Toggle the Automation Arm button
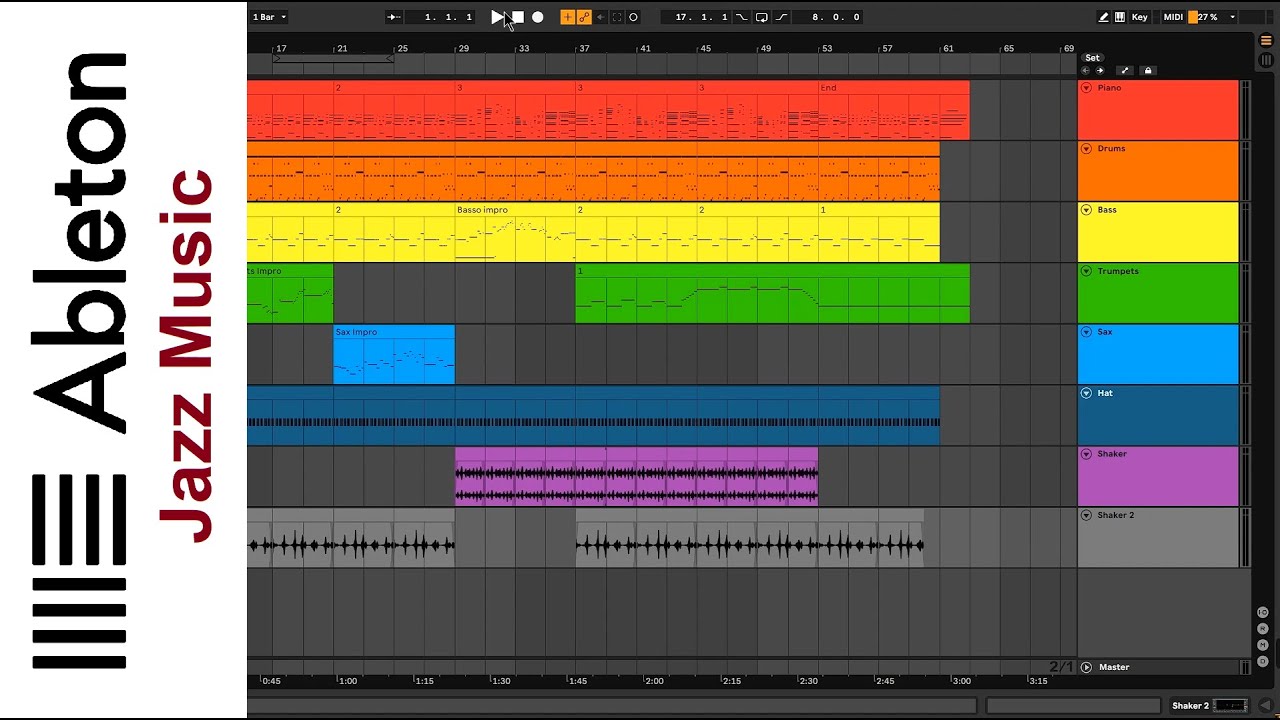Image resolution: width=1280 pixels, height=720 pixels. (584, 17)
